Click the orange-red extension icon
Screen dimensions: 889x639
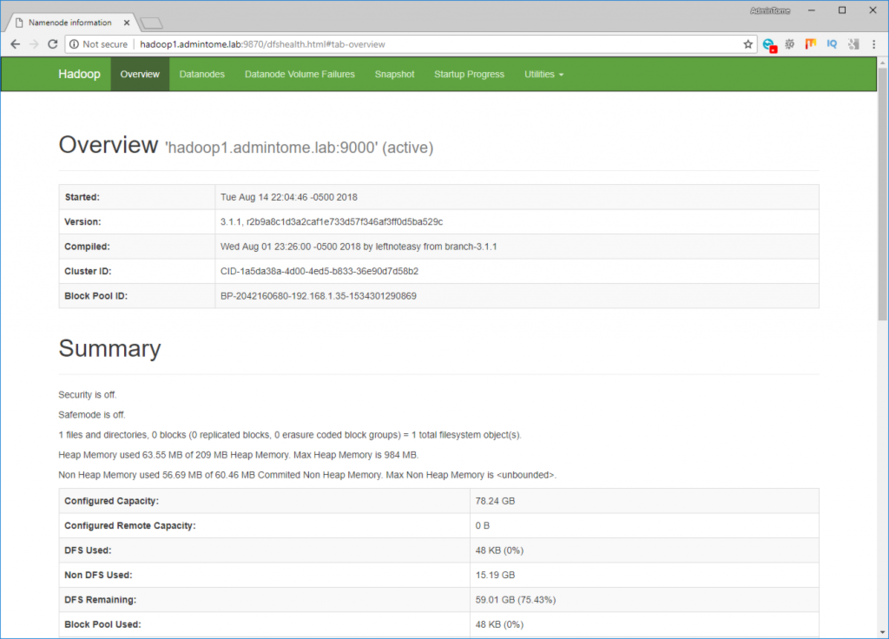coord(811,44)
